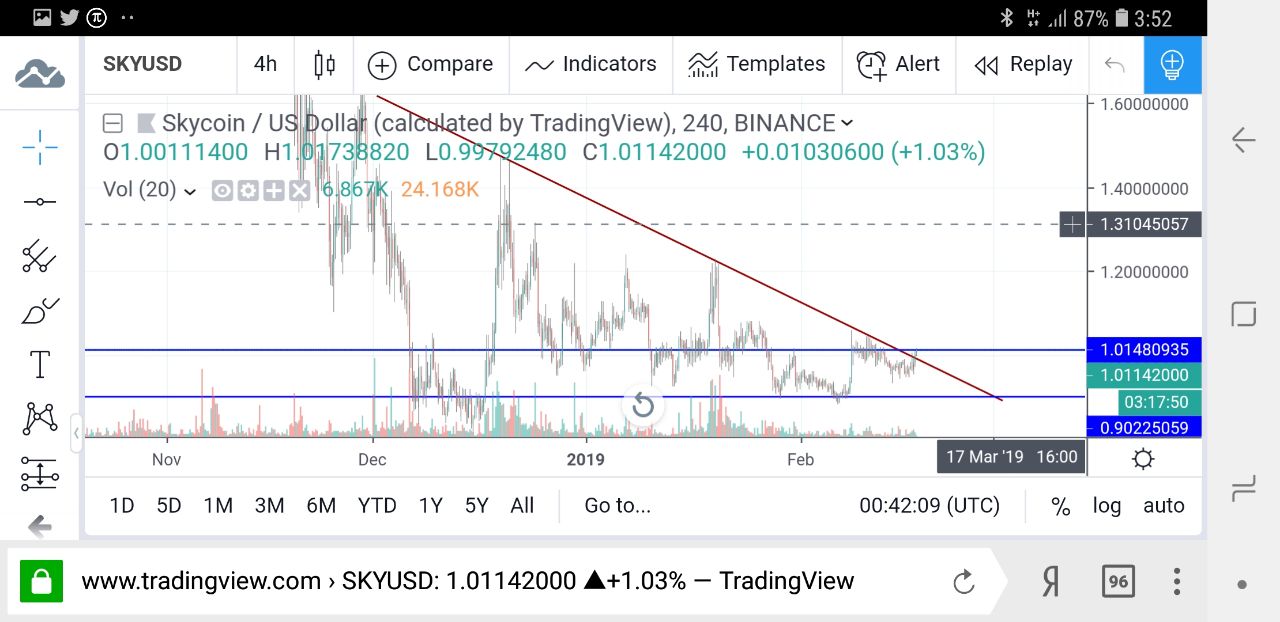Viewport: 1280px width, 622px height.
Task: Toggle auto scale mode
Action: [1164, 506]
